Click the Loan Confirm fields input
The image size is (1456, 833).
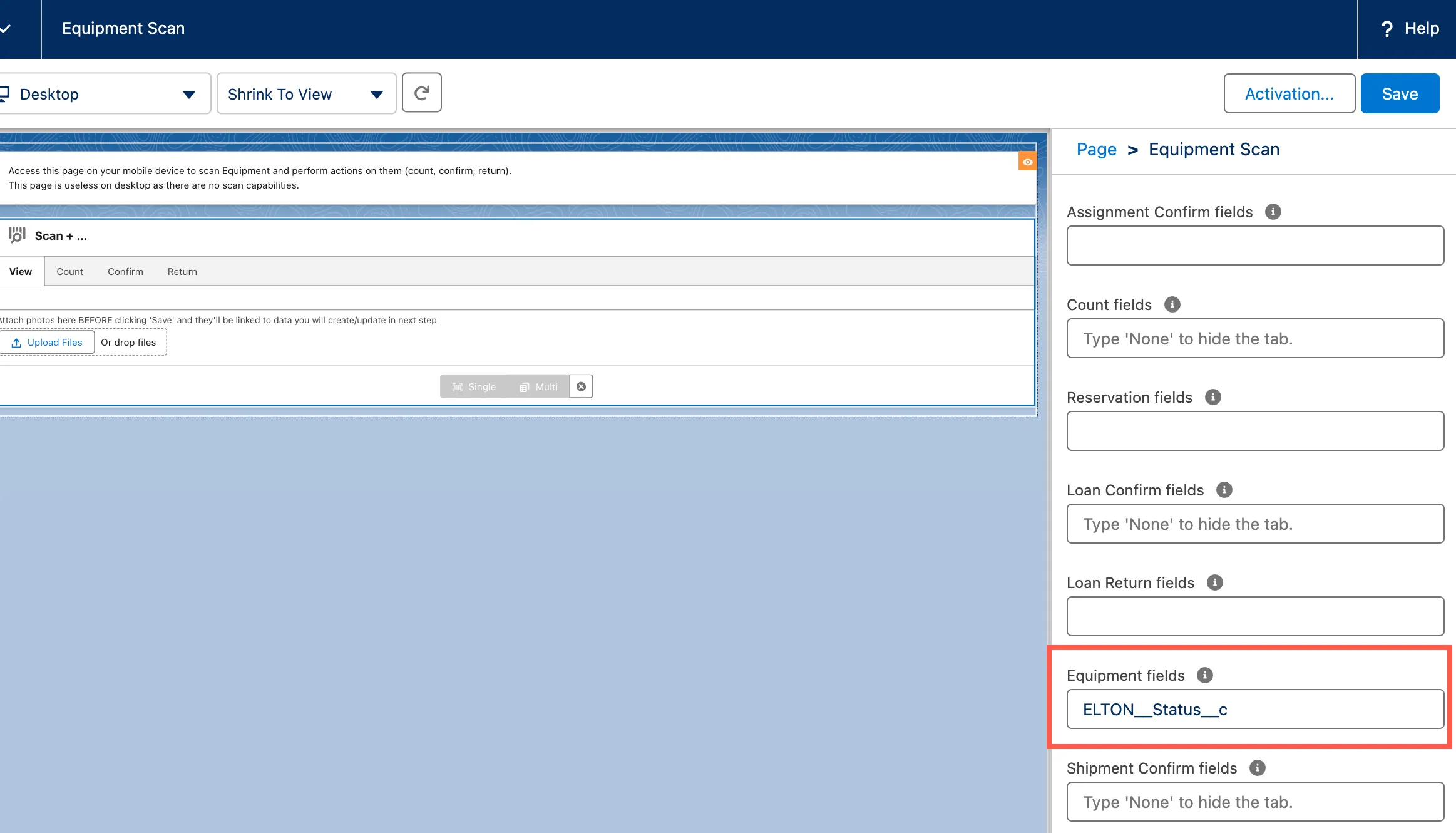tap(1255, 524)
